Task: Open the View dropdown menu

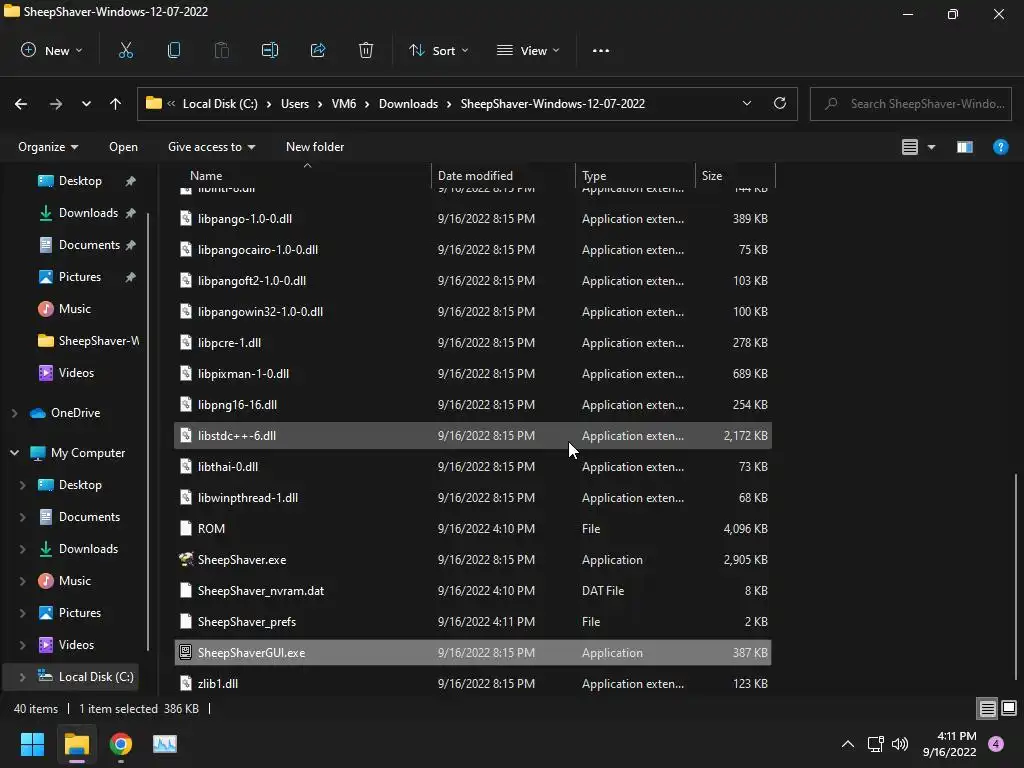Action: coord(528,50)
